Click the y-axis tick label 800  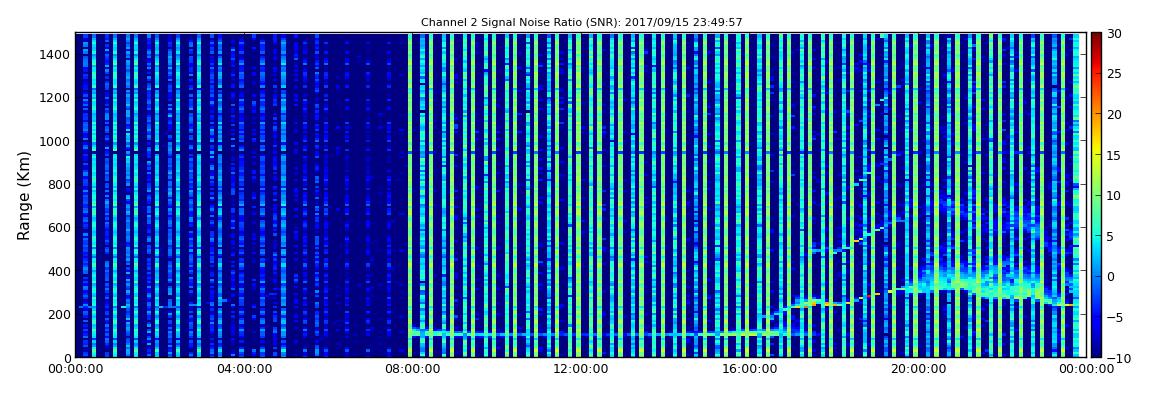tap(59, 185)
